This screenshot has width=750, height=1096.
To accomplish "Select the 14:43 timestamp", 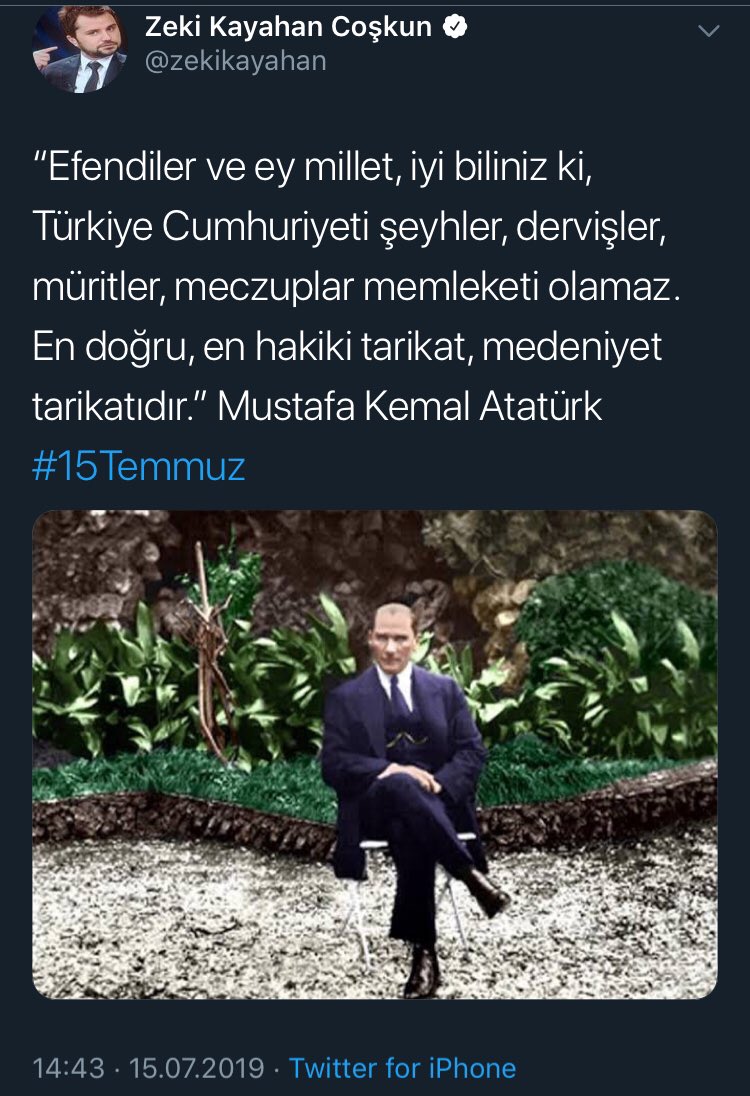I will click(68, 1068).
